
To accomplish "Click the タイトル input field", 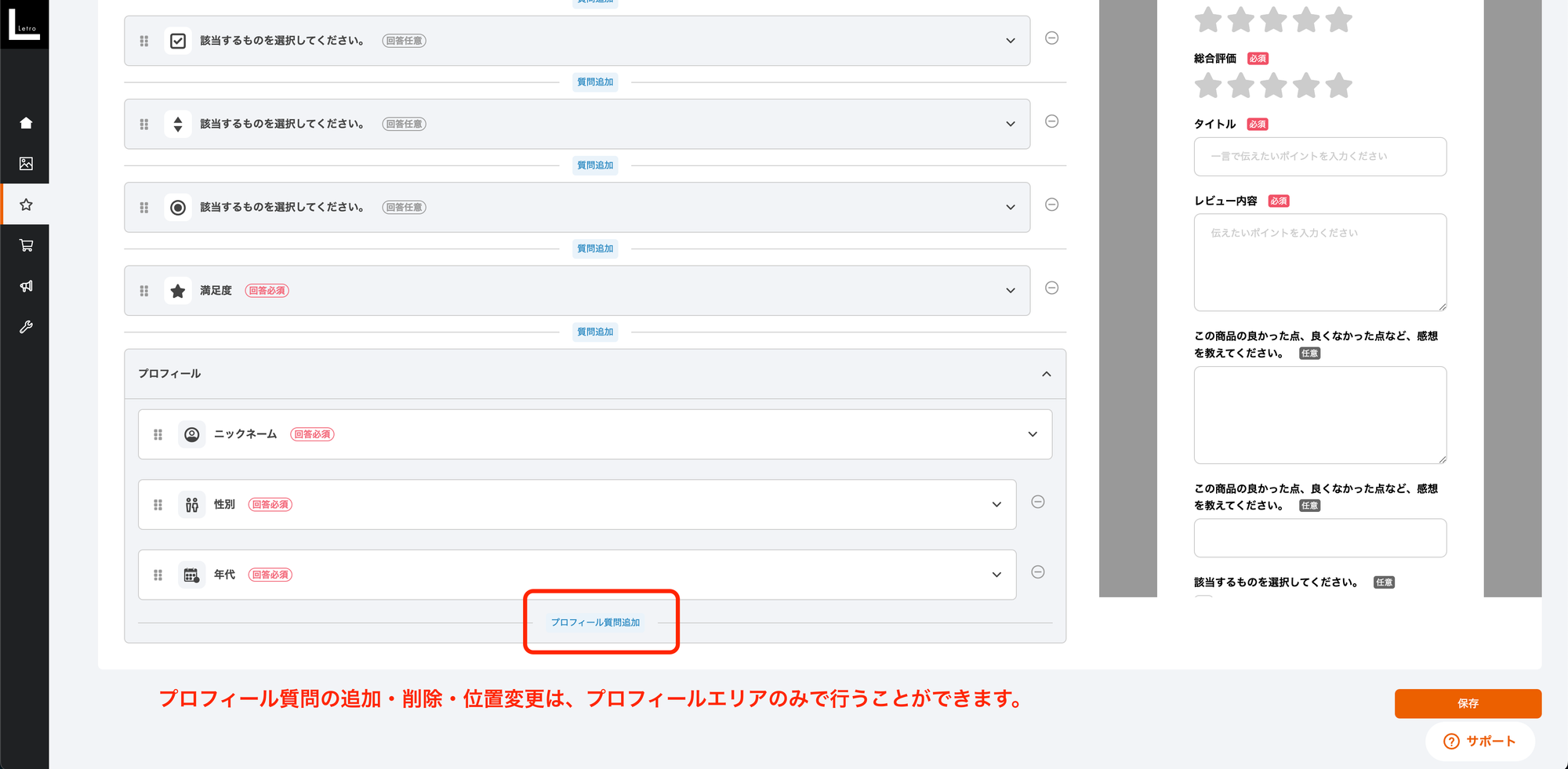I will pos(1319,157).
